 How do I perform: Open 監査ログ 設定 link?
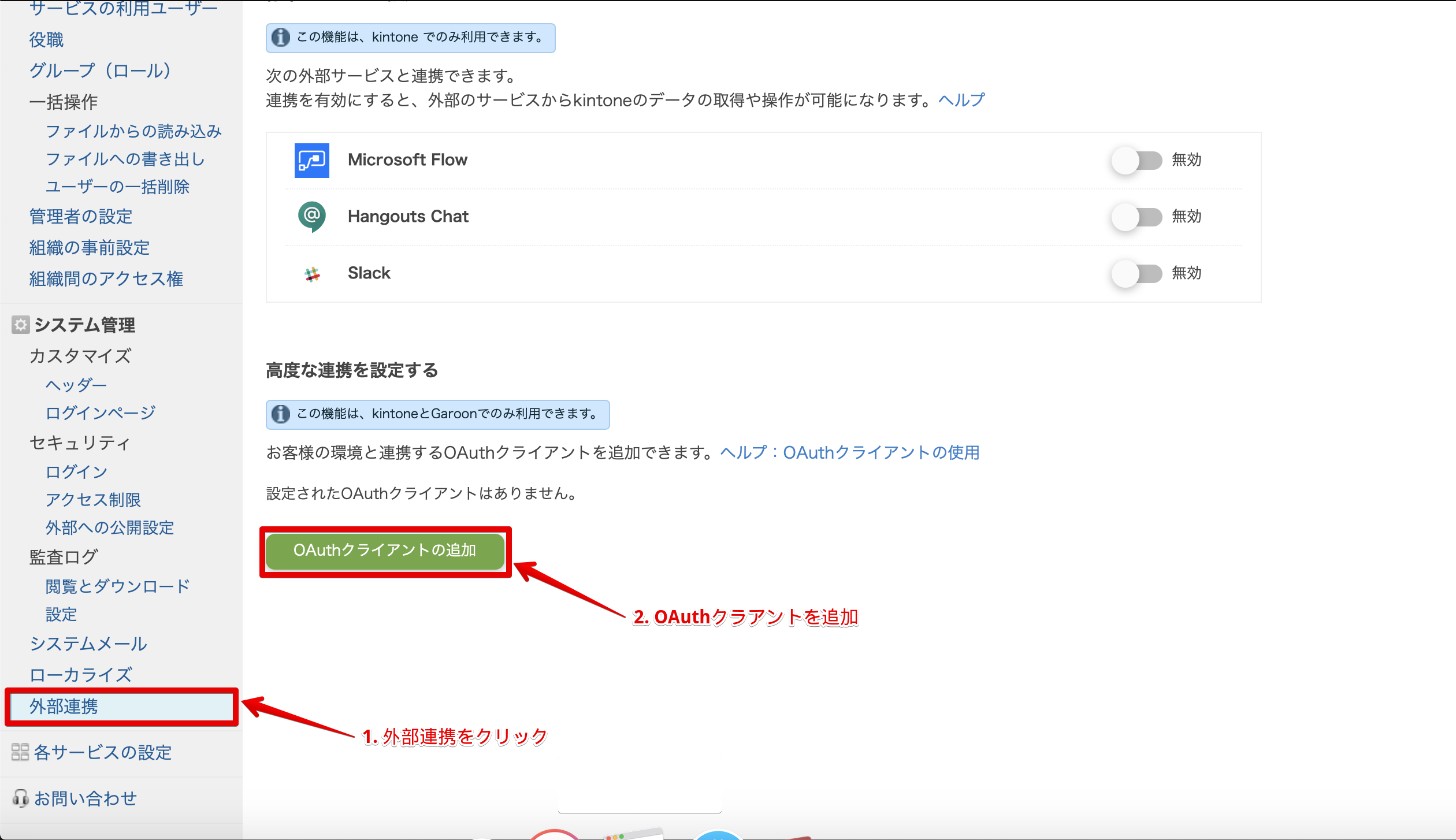[x=61, y=614]
